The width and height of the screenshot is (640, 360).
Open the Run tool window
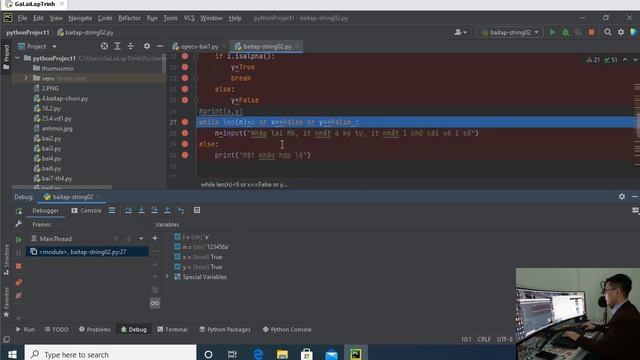(25, 329)
